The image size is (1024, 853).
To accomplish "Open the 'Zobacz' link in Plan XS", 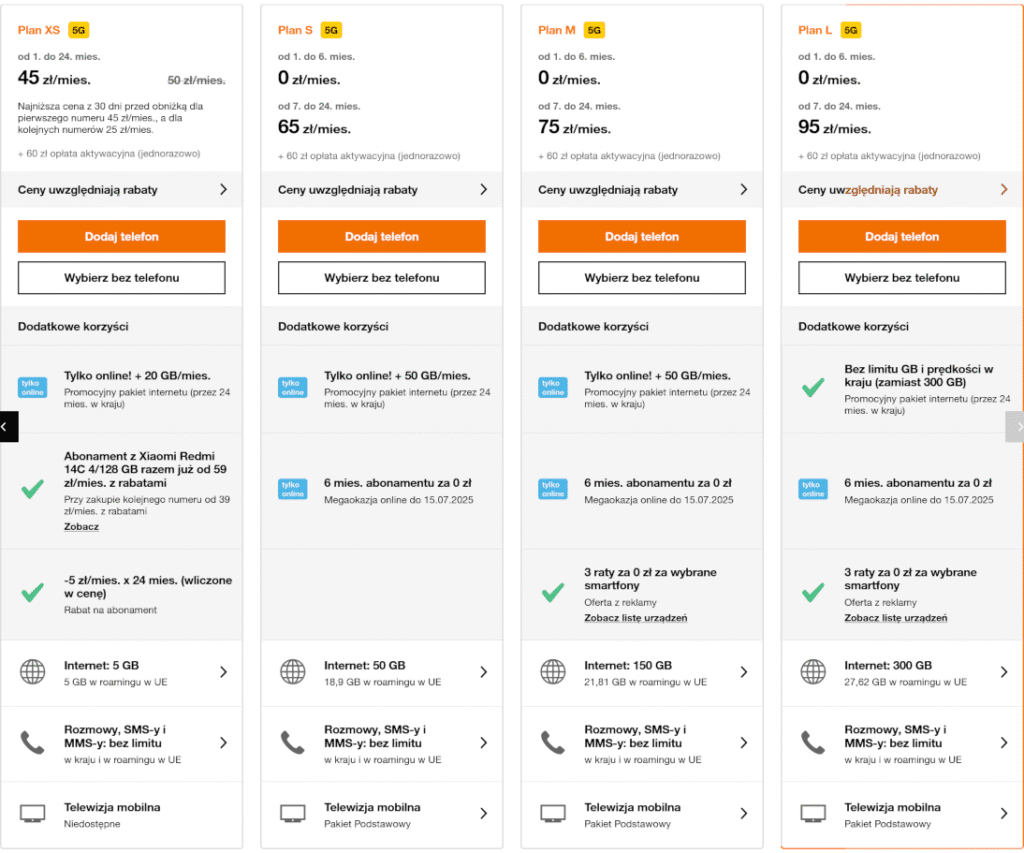I will (82, 526).
